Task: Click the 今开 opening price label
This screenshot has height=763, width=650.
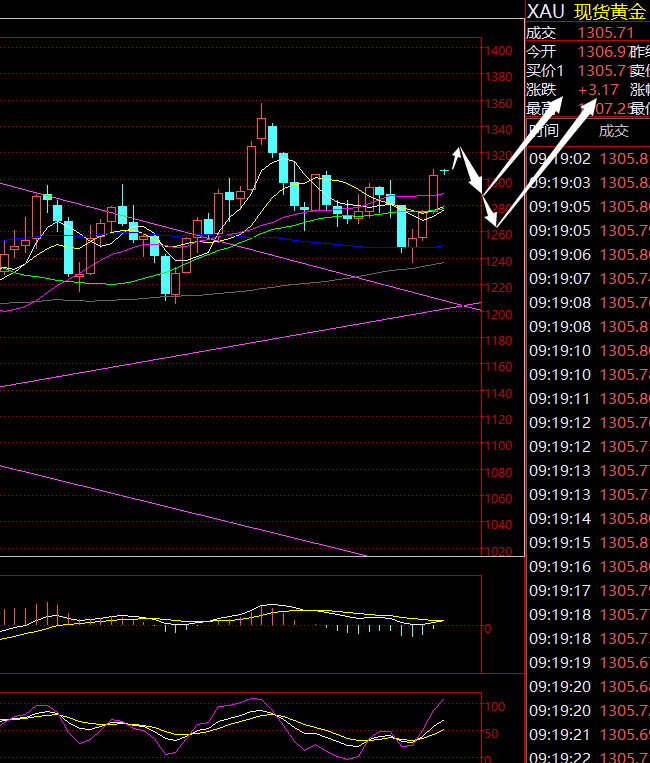Action: click(541, 51)
